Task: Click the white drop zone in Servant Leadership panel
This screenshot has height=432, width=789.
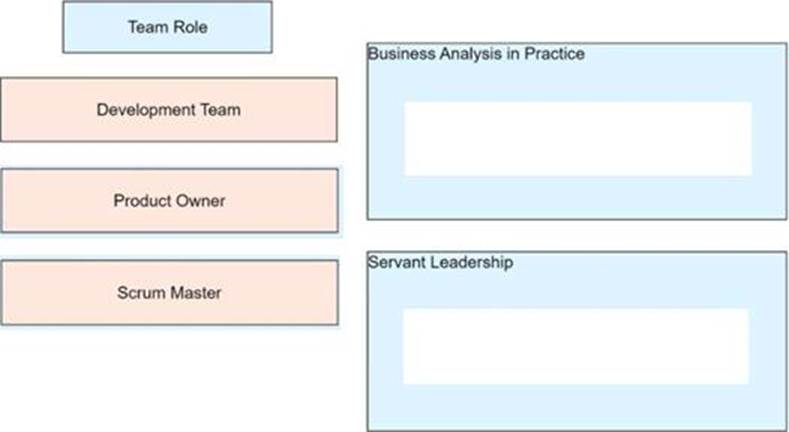Action: click(575, 346)
